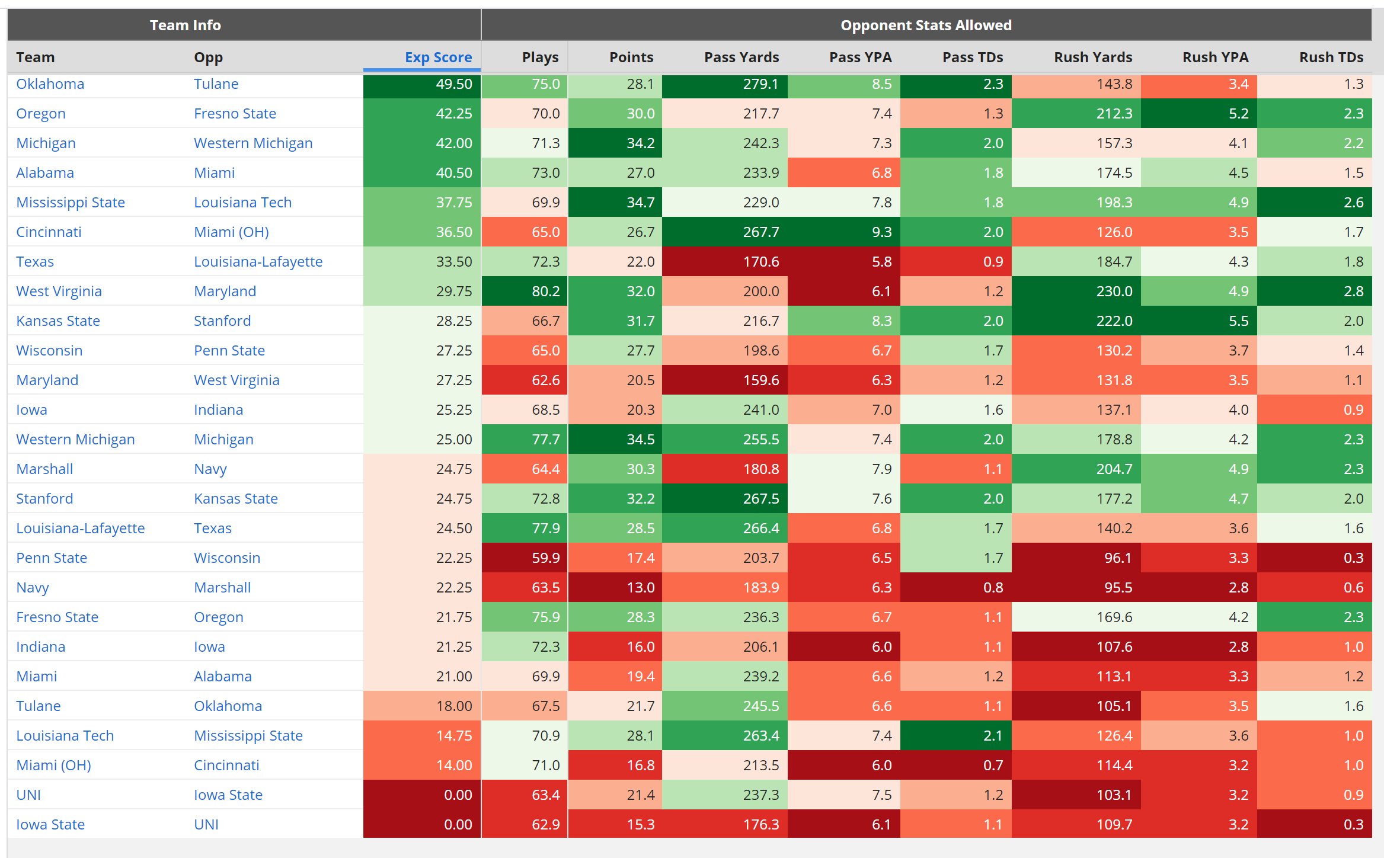Image resolution: width=1384 pixels, height=868 pixels.
Task: Sort by Rush Yards column header
Action: tap(1093, 57)
